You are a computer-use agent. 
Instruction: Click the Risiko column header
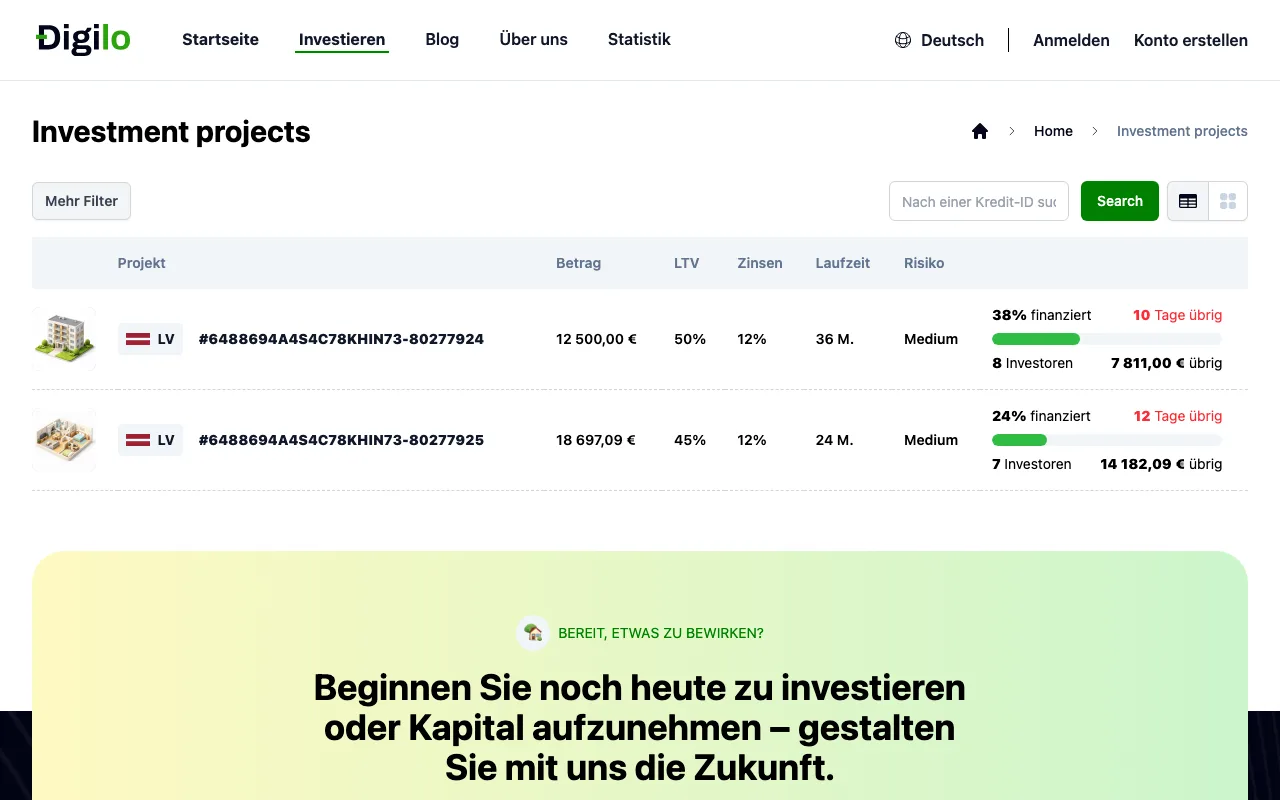(x=924, y=263)
